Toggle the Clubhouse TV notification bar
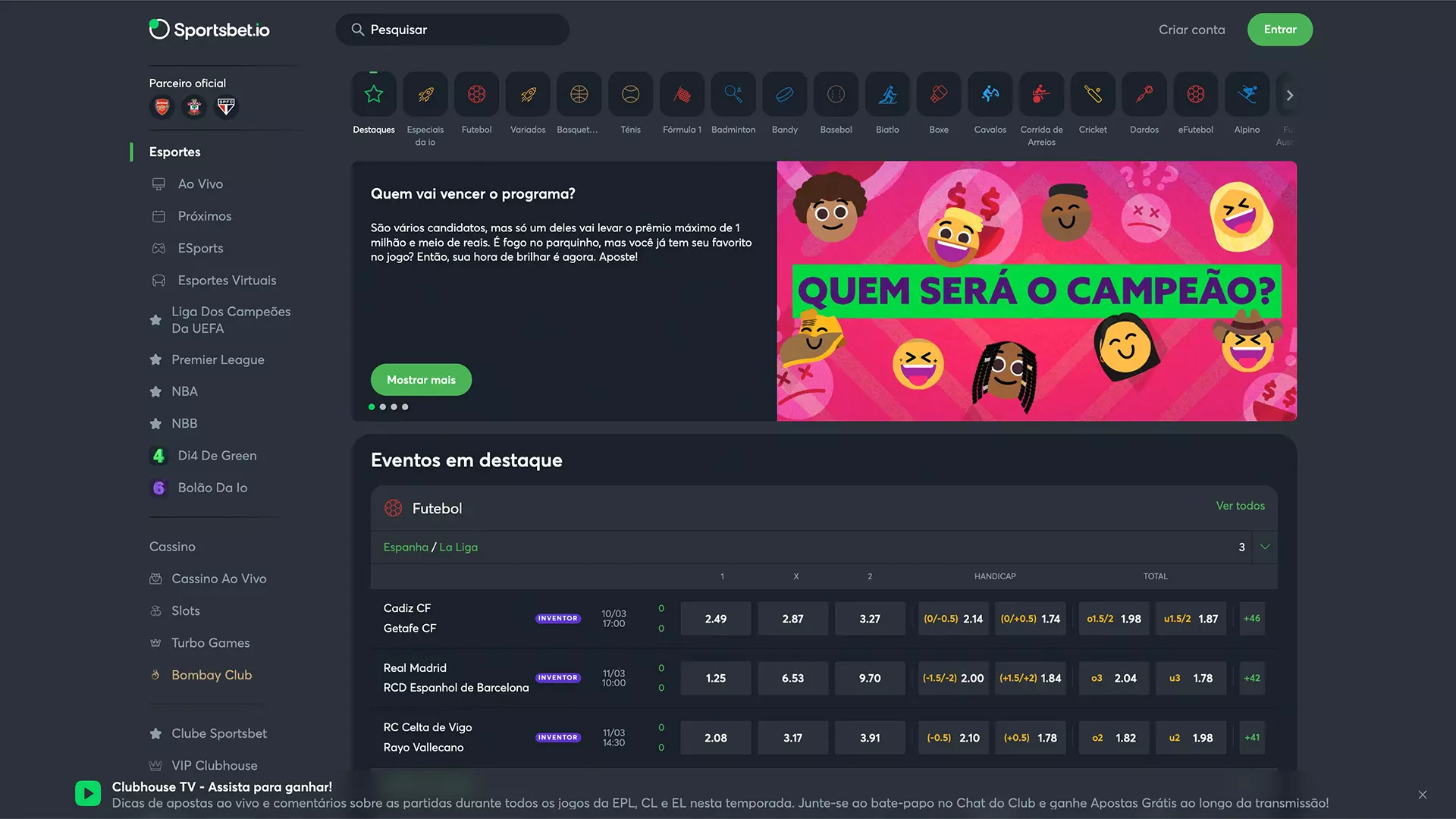The width and height of the screenshot is (1456, 819). click(1422, 794)
